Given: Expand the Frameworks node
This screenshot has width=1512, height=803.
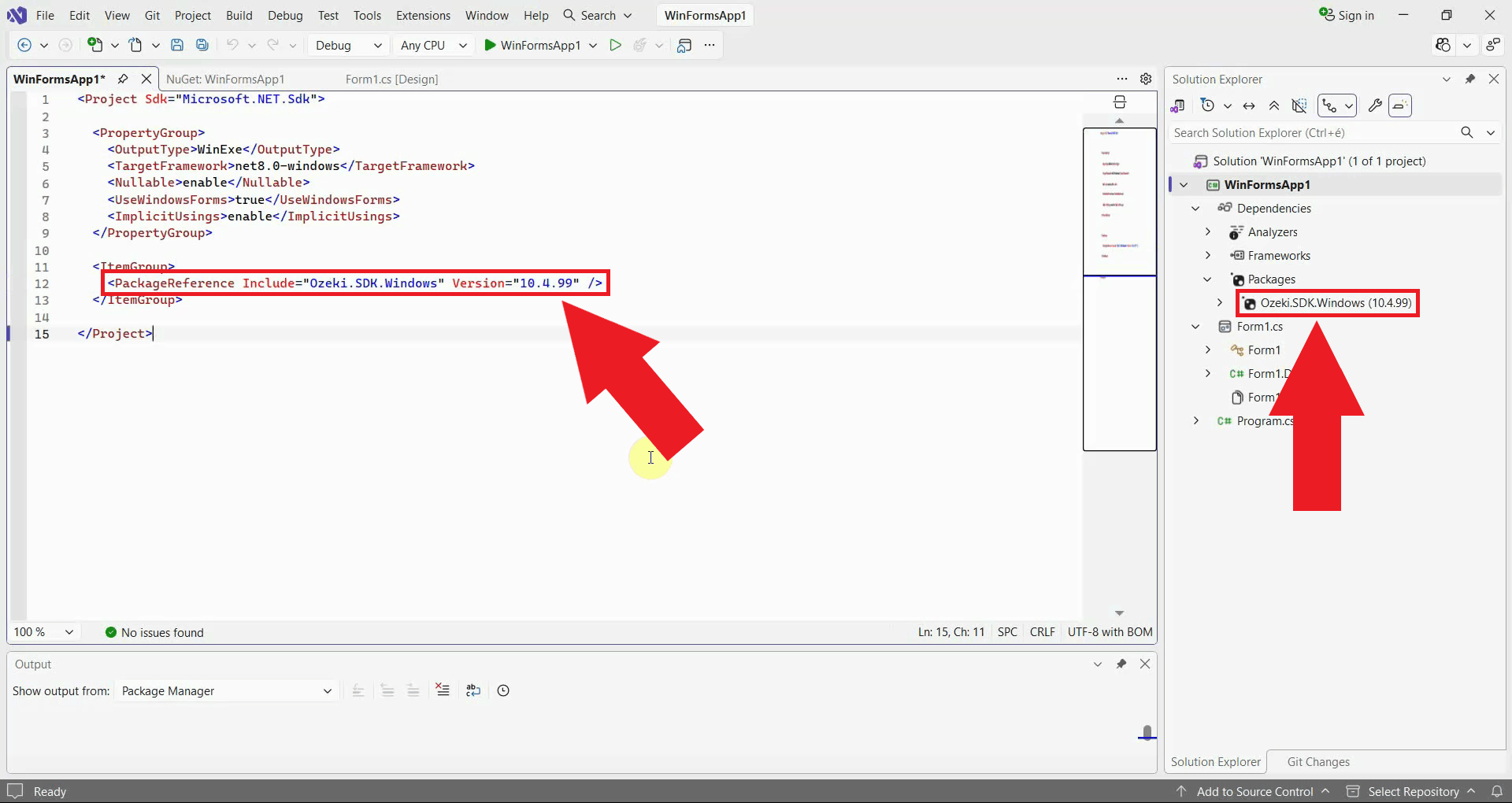Looking at the screenshot, I should coord(1207,255).
